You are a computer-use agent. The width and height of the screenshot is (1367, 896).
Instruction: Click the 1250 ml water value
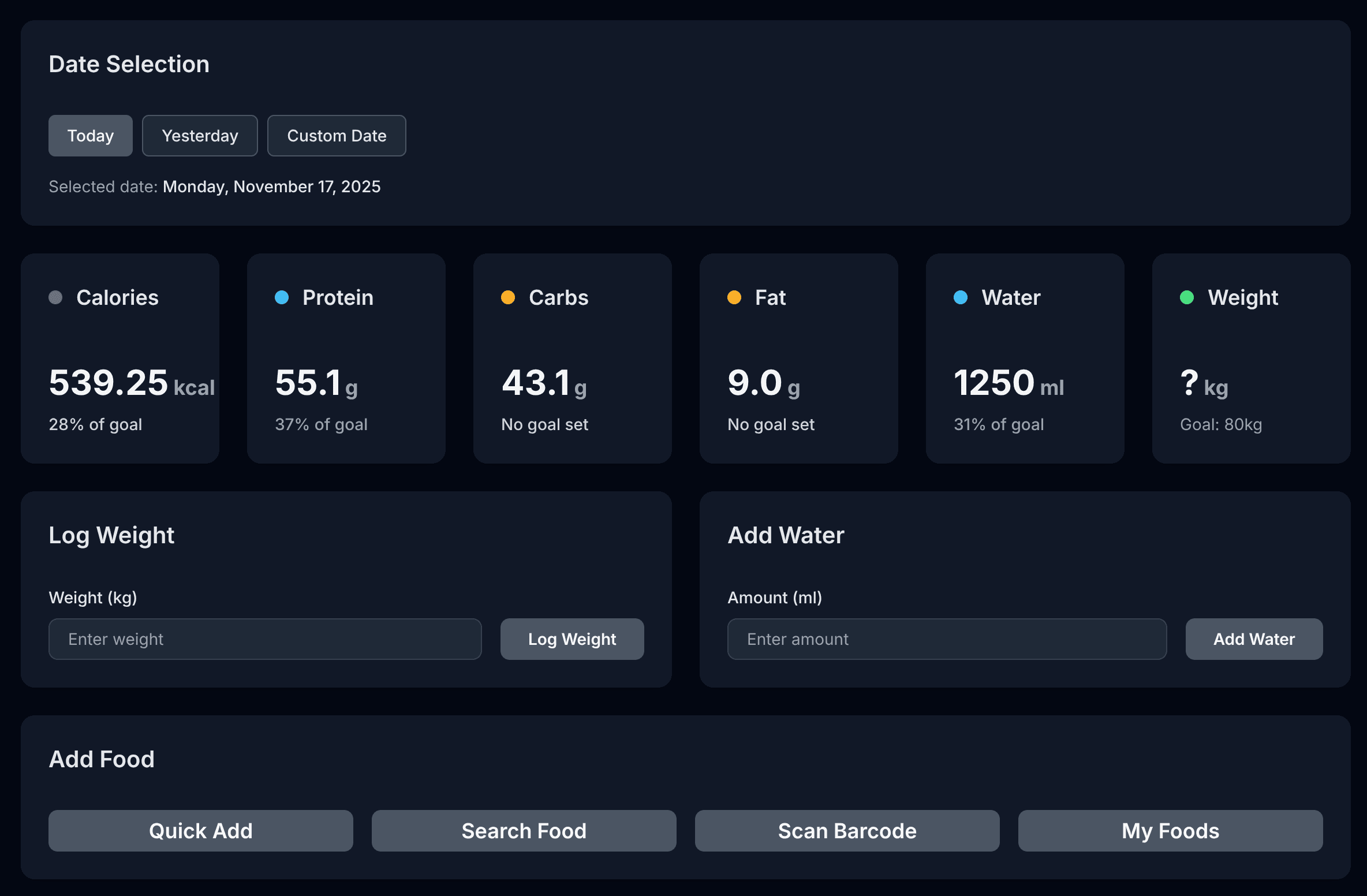(x=1009, y=383)
